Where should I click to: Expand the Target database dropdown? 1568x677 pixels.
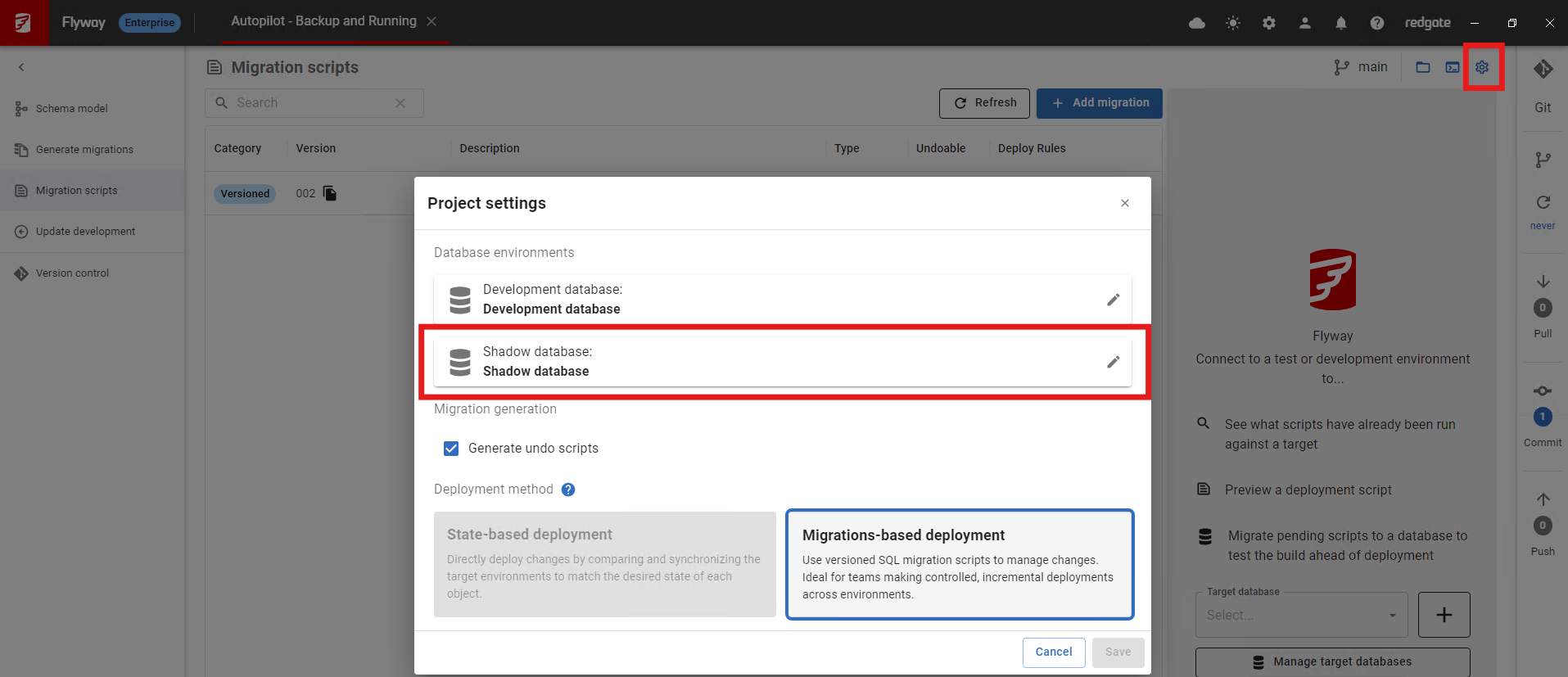1301,615
